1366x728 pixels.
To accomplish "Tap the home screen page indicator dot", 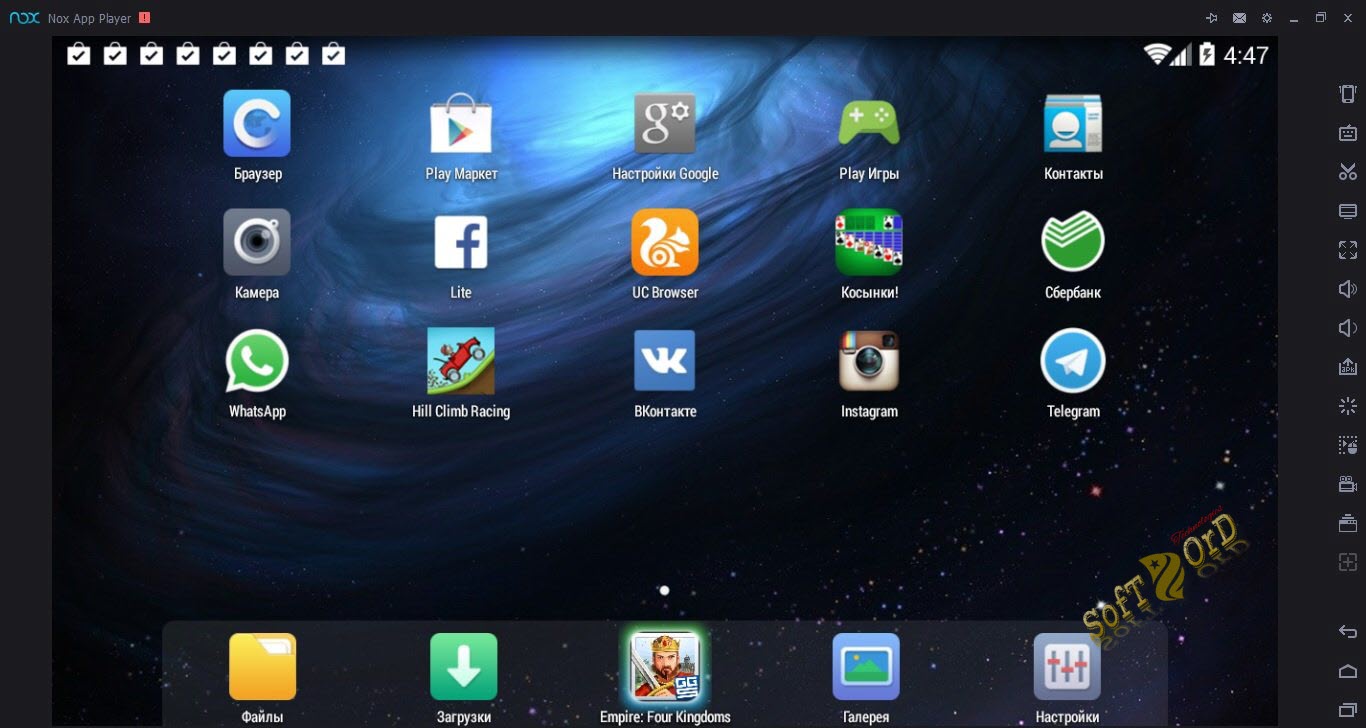I will (664, 590).
